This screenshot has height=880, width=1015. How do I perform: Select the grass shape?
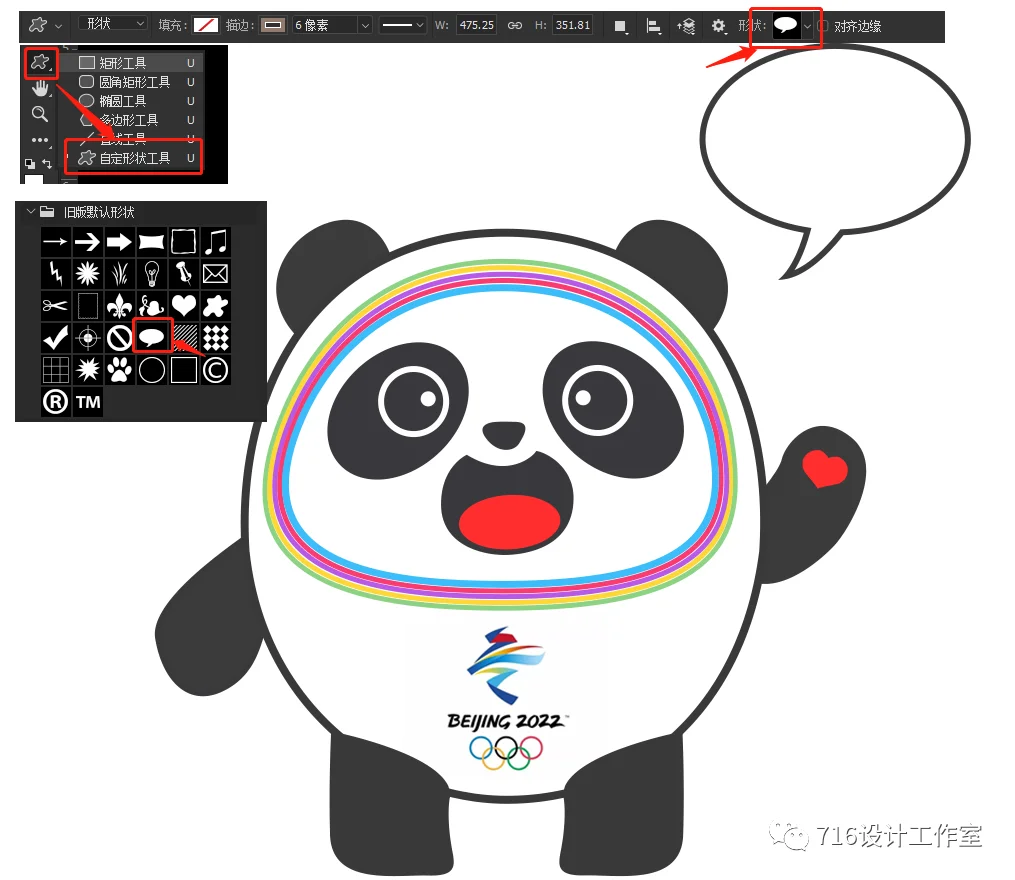point(119,274)
